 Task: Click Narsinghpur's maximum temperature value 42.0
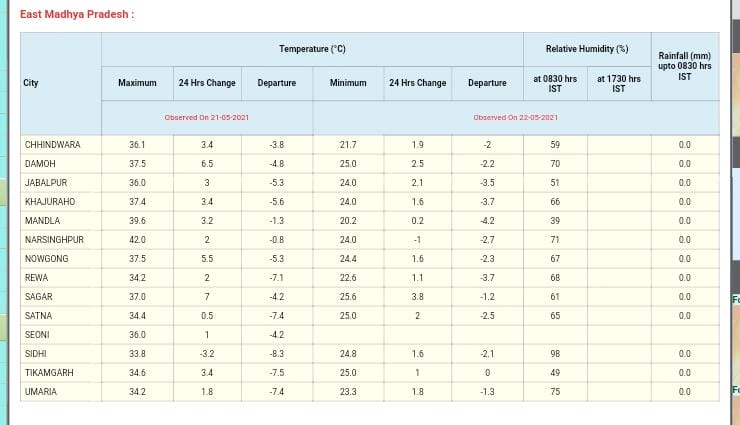(x=137, y=240)
